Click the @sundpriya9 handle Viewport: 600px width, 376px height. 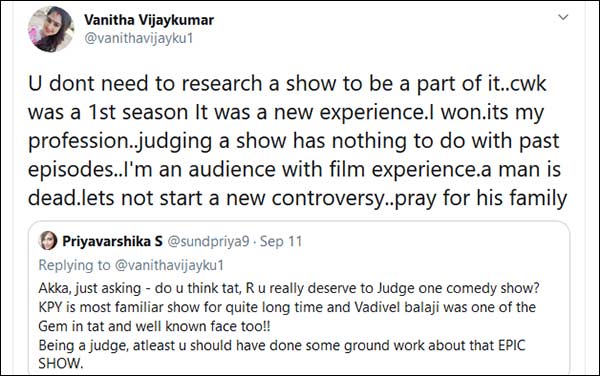(x=208, y=241)
